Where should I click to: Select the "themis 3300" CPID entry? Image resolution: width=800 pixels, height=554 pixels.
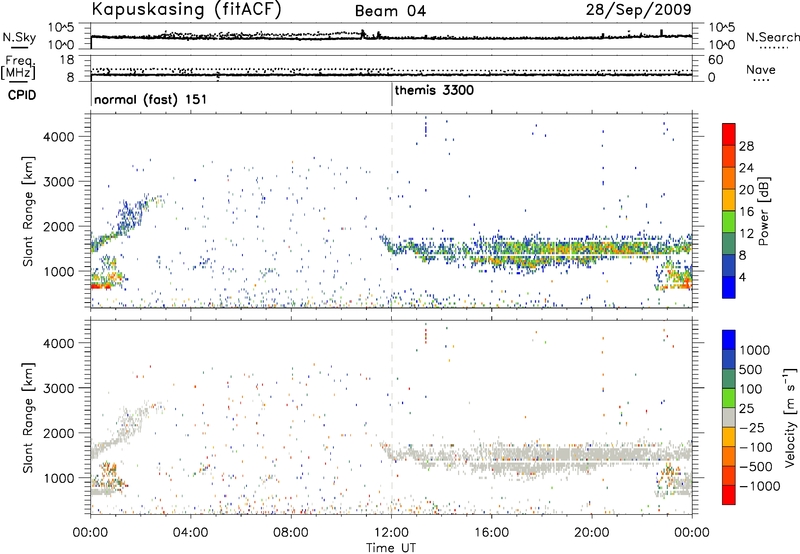[434, 90]
